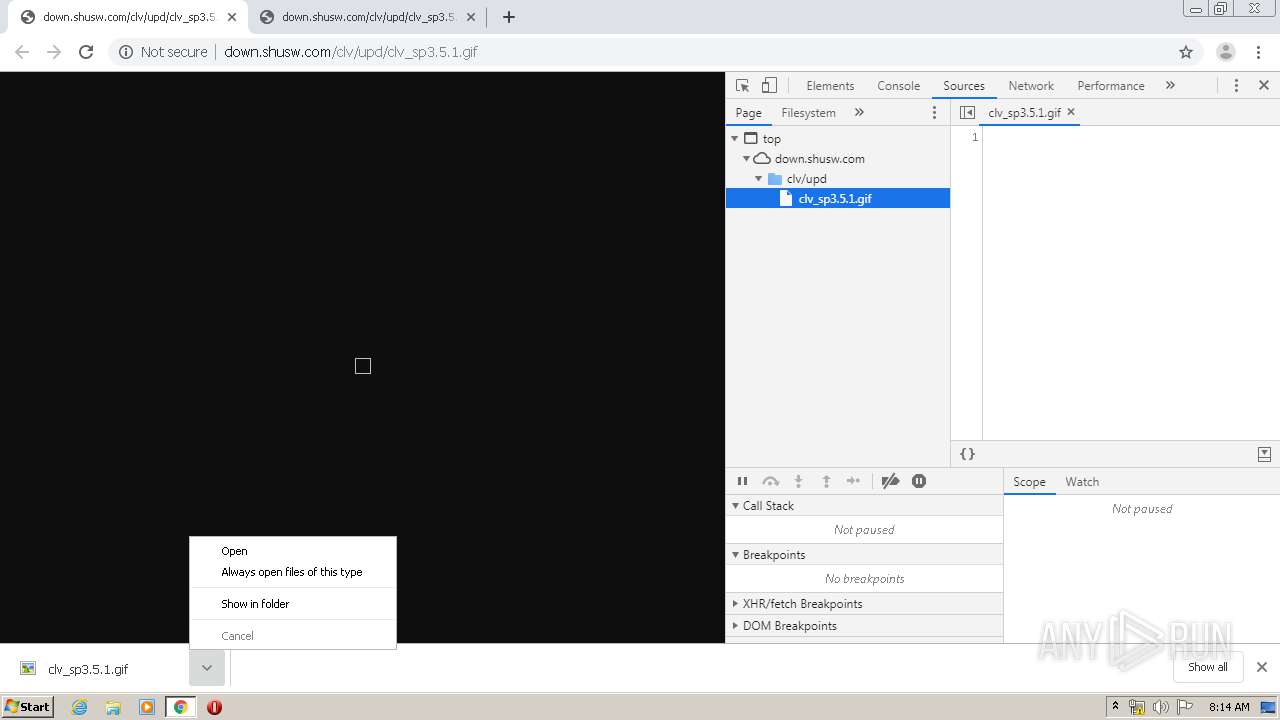Viewport: 1280px width, 720px height.
Task: Activate the inspect element picker icon
Action: 742,86
